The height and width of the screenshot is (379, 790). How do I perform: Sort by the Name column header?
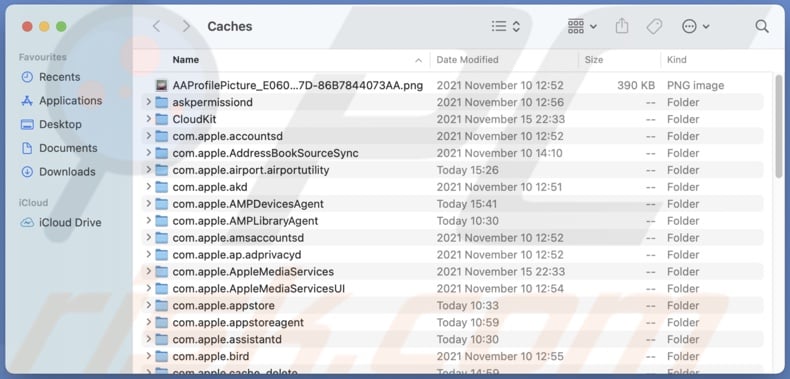tap(186, 59)
